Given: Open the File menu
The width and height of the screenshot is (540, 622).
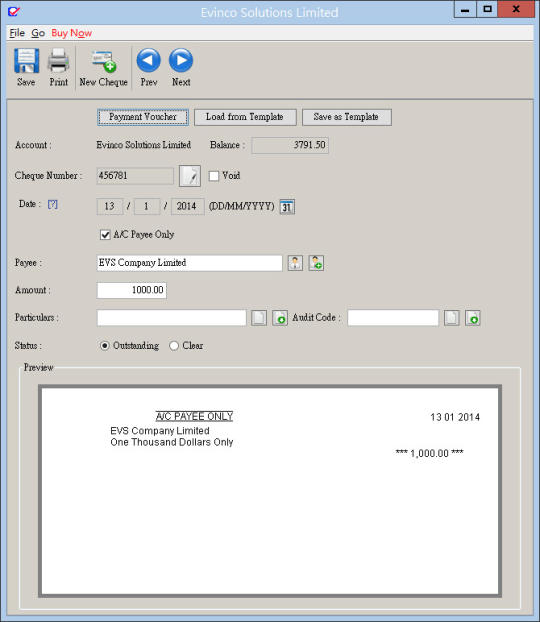Looking at the screenshot, I should (x=17, y=33).
